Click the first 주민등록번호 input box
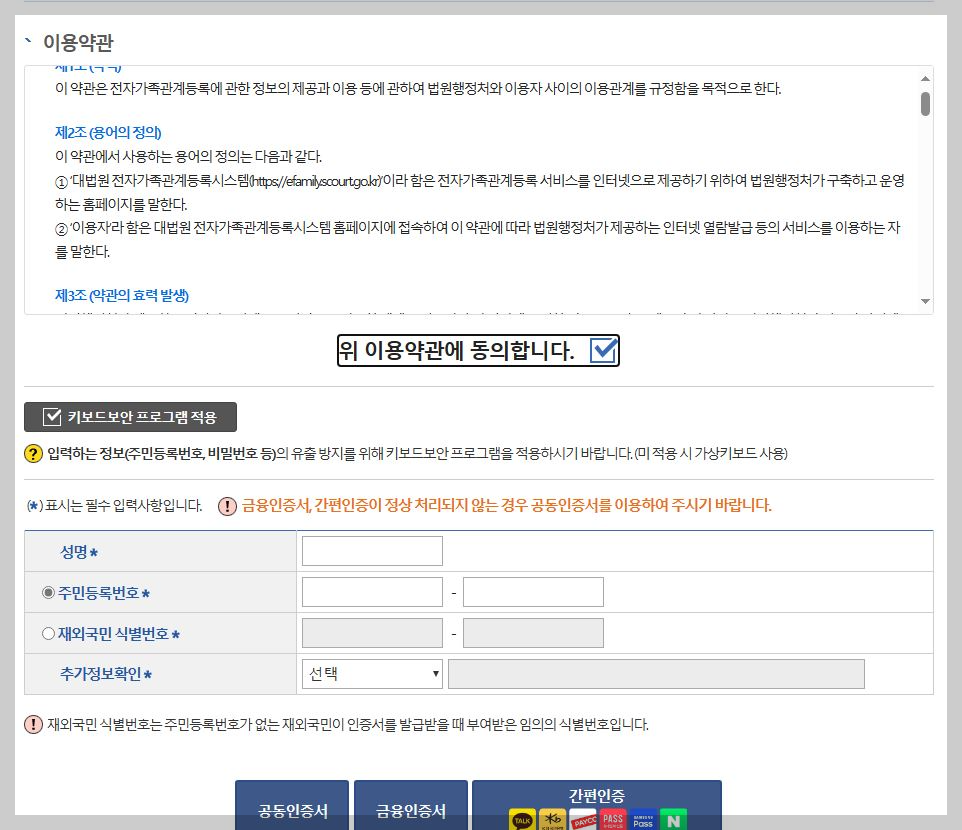The width and height of the screenshot is (962, 830). [371, 591]
